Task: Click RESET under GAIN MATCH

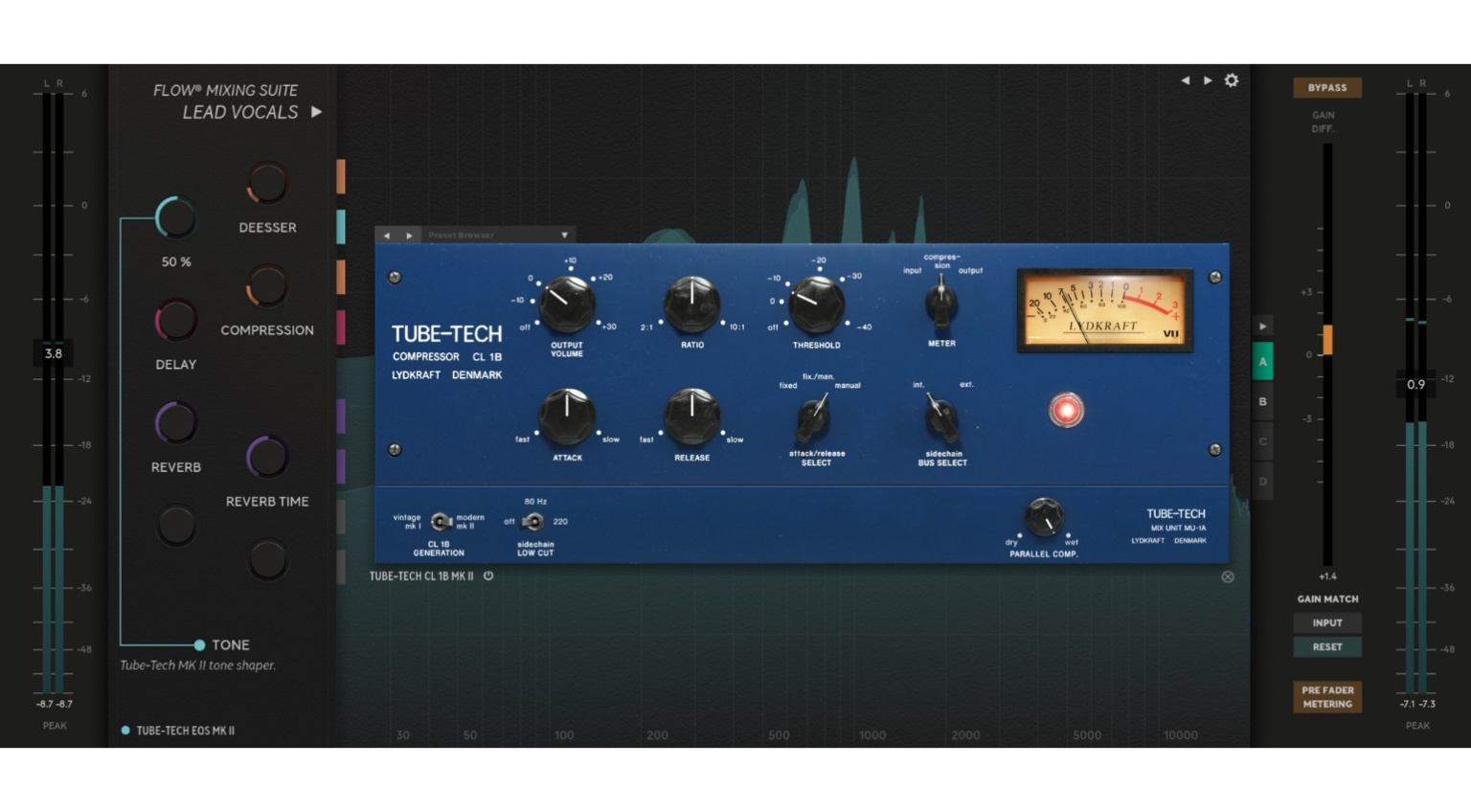Action: (x=1327, y=646)
